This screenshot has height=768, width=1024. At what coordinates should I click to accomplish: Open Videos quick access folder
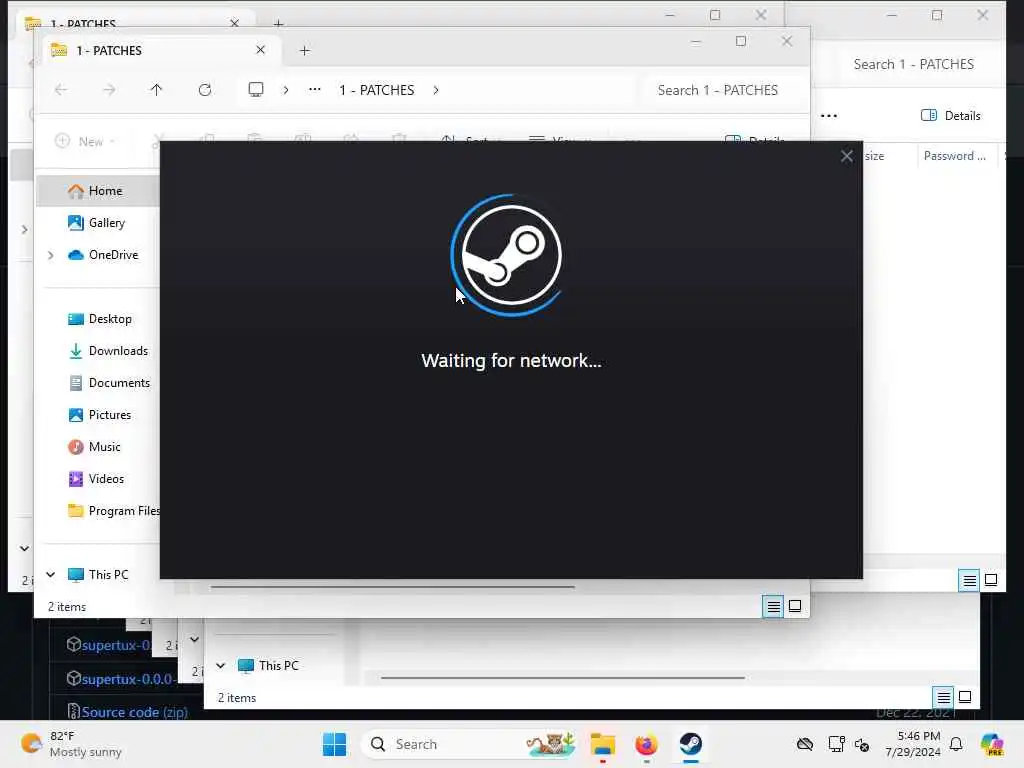click(98, 479)
